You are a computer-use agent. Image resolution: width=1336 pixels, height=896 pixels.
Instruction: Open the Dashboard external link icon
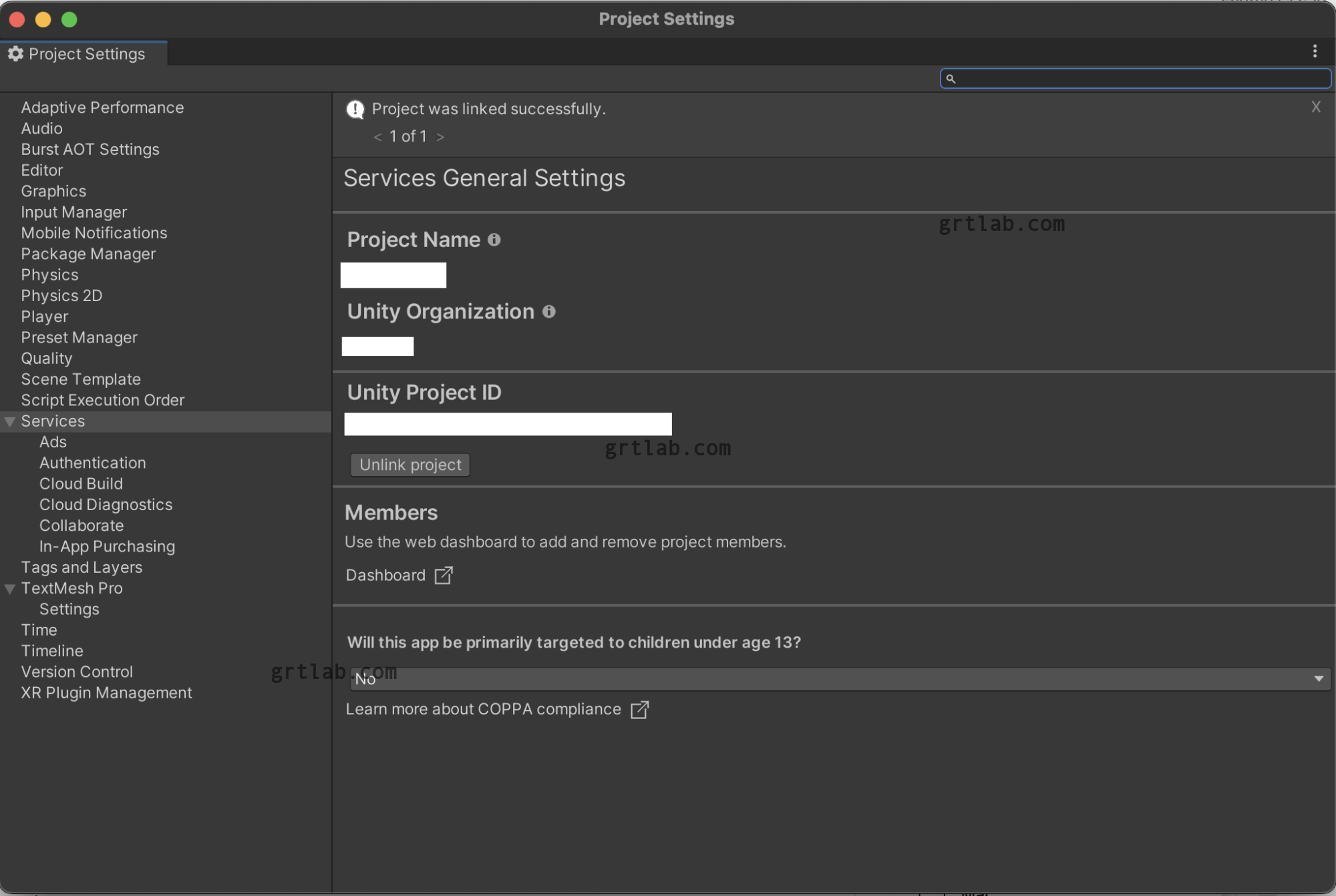(443, 575)
